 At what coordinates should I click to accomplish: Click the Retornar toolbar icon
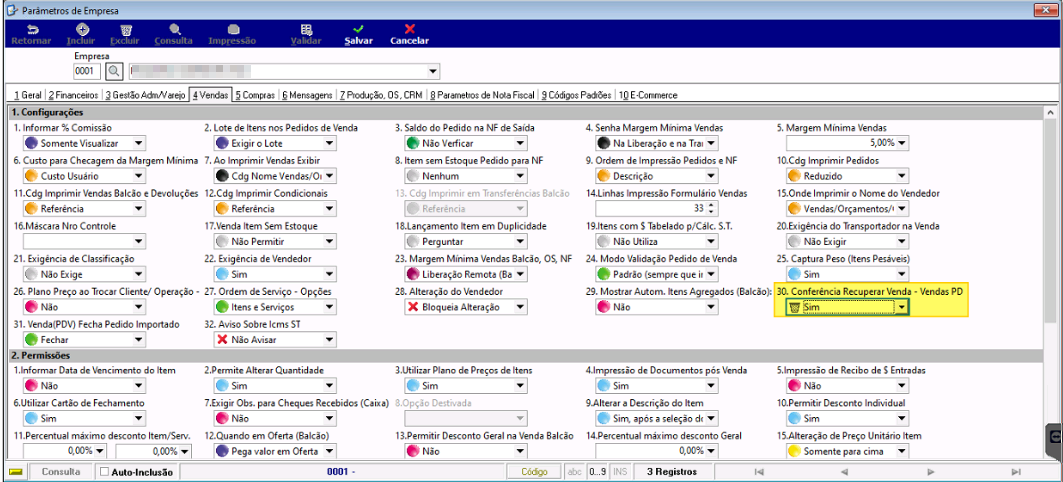coord(31,29)
